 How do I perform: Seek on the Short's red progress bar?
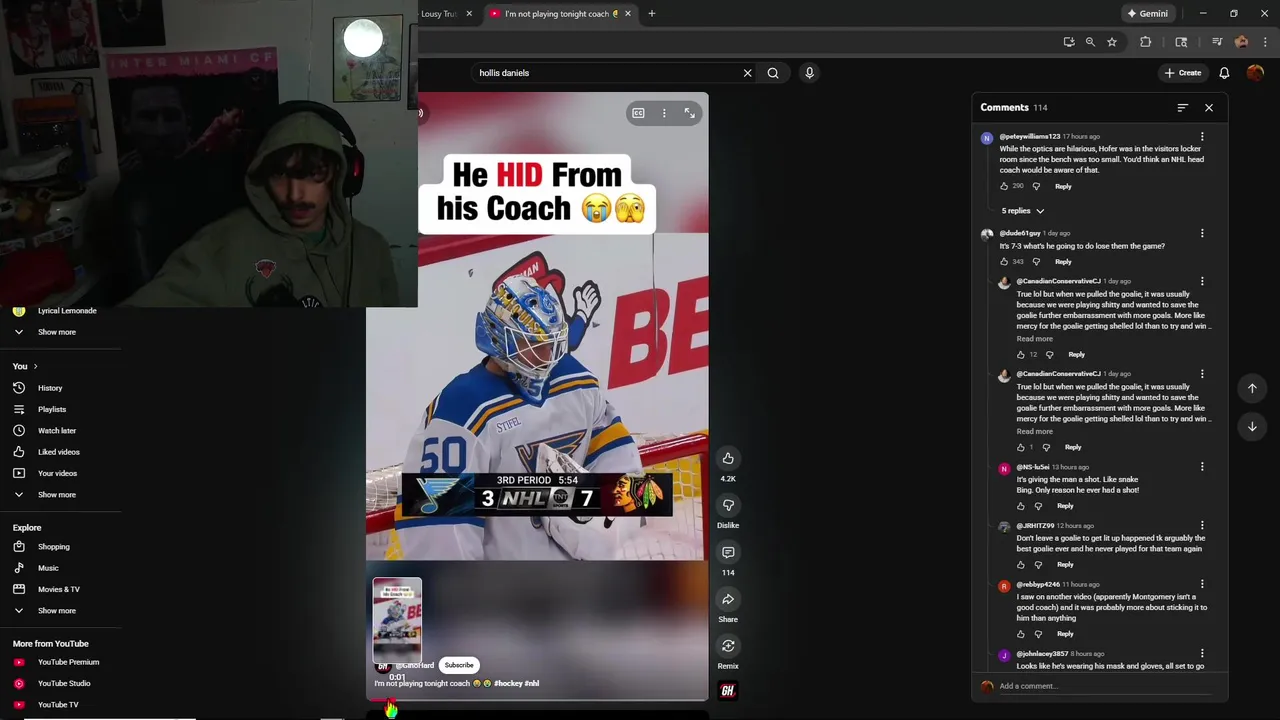point(537,700)
